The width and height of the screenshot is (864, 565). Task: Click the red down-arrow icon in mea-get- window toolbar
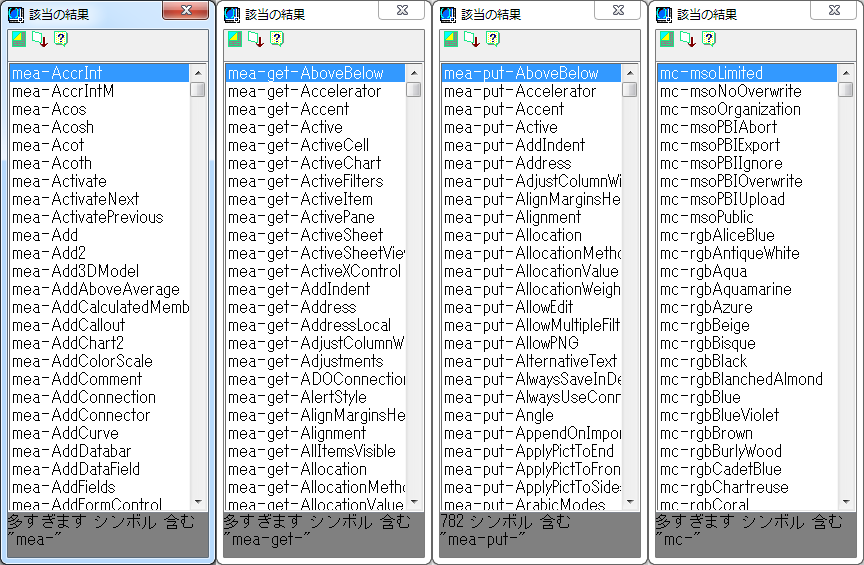point(256,39)
